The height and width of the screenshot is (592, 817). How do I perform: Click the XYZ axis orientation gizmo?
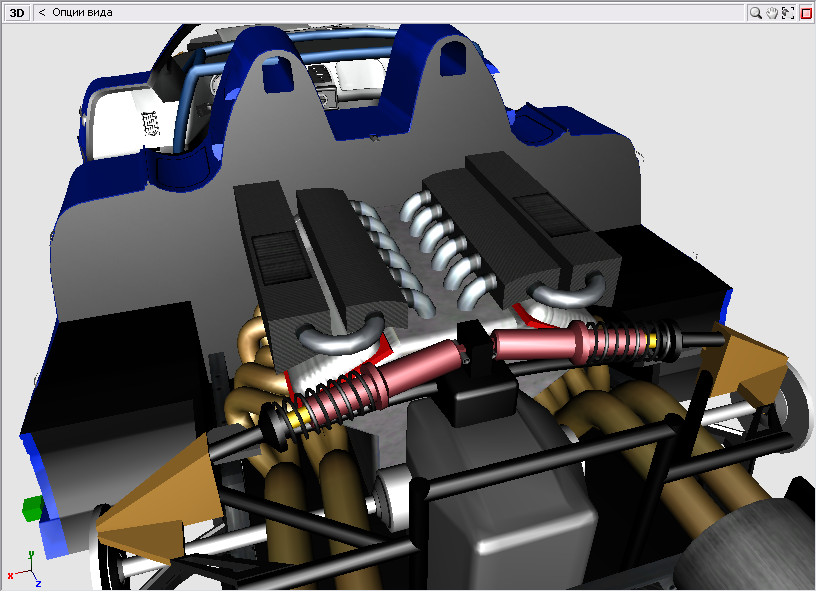pos(24,570)
